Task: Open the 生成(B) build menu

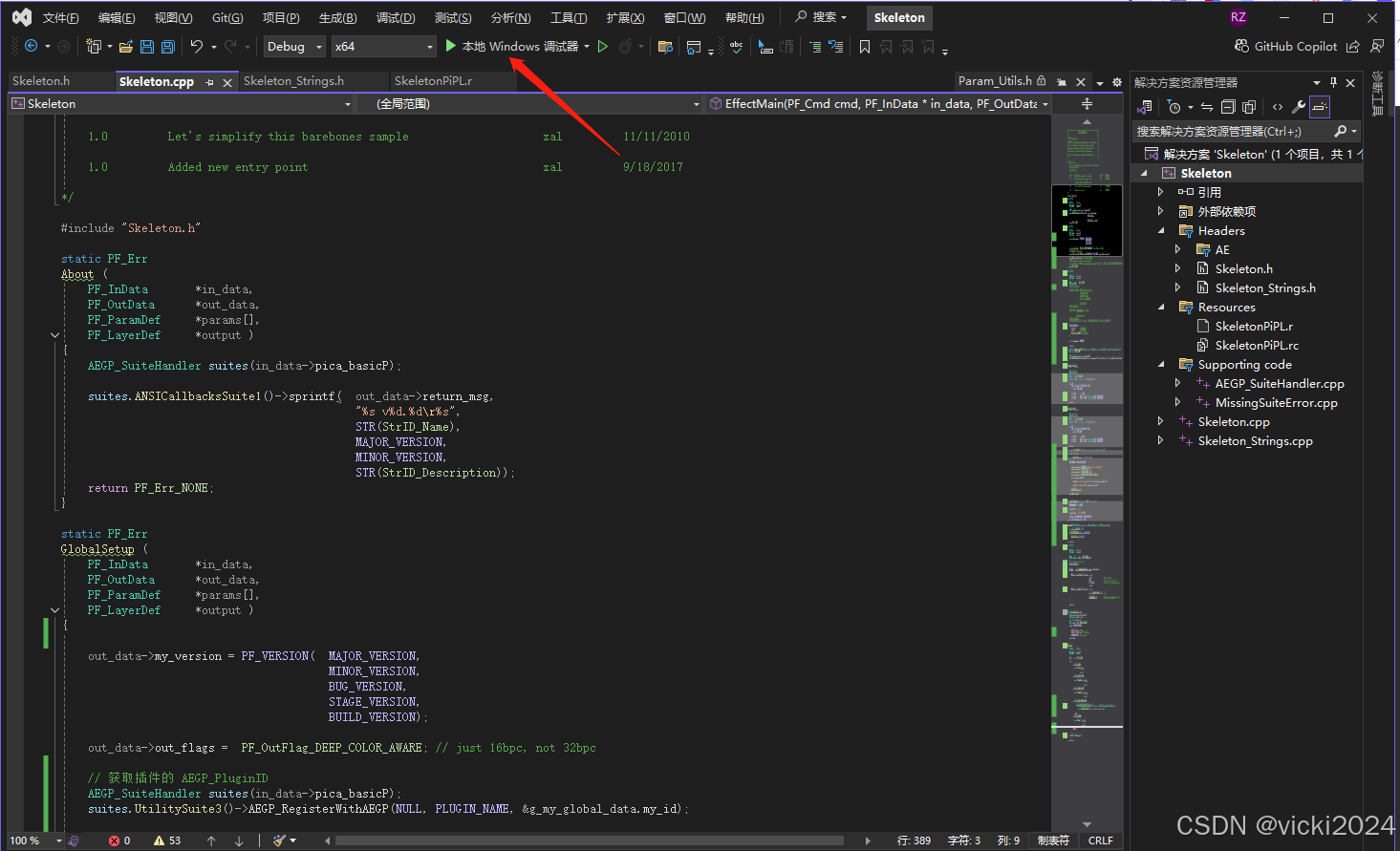Action: [x=337, y=17]
